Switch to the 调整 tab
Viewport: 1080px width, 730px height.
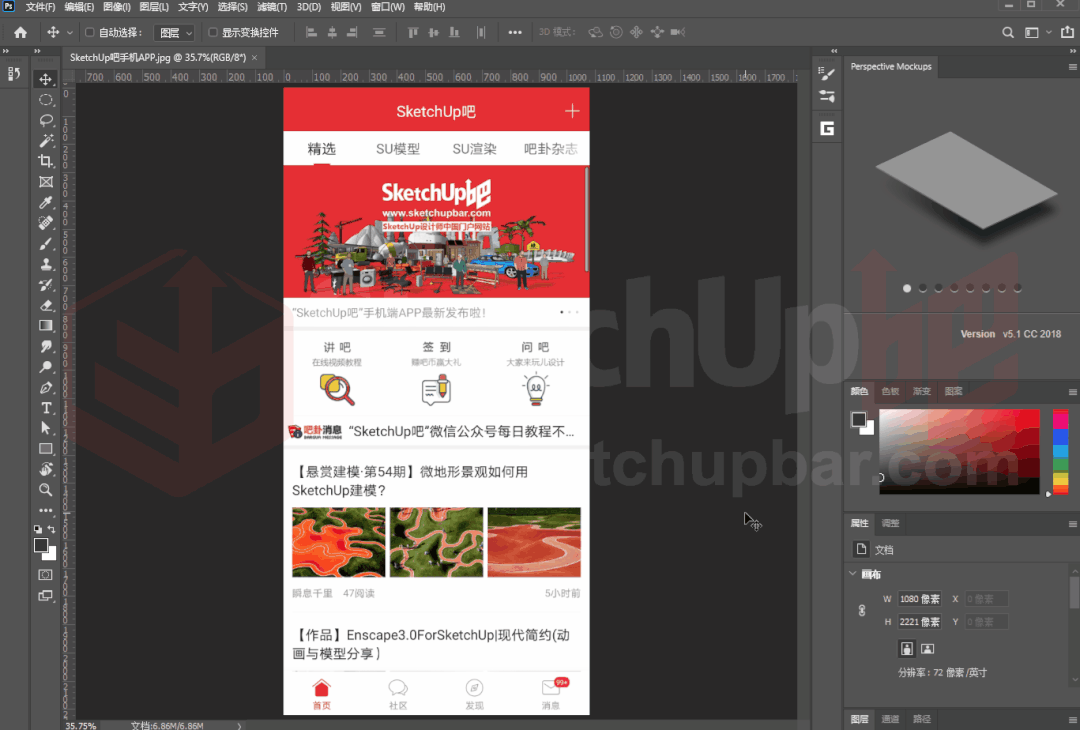[891, 523]
